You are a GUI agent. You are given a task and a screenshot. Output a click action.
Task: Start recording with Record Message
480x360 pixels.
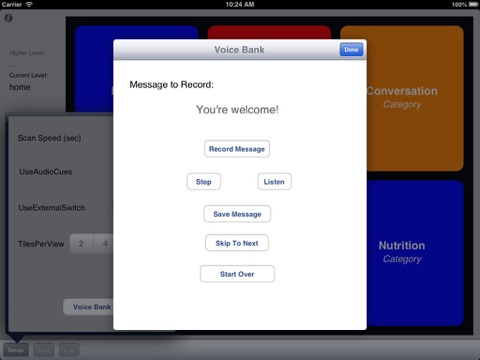[237, 149]
